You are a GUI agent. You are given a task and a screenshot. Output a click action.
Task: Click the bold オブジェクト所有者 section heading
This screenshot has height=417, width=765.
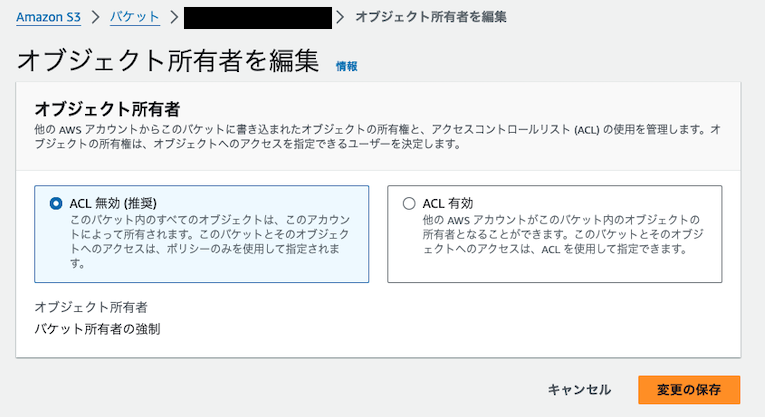click(107, 109)
